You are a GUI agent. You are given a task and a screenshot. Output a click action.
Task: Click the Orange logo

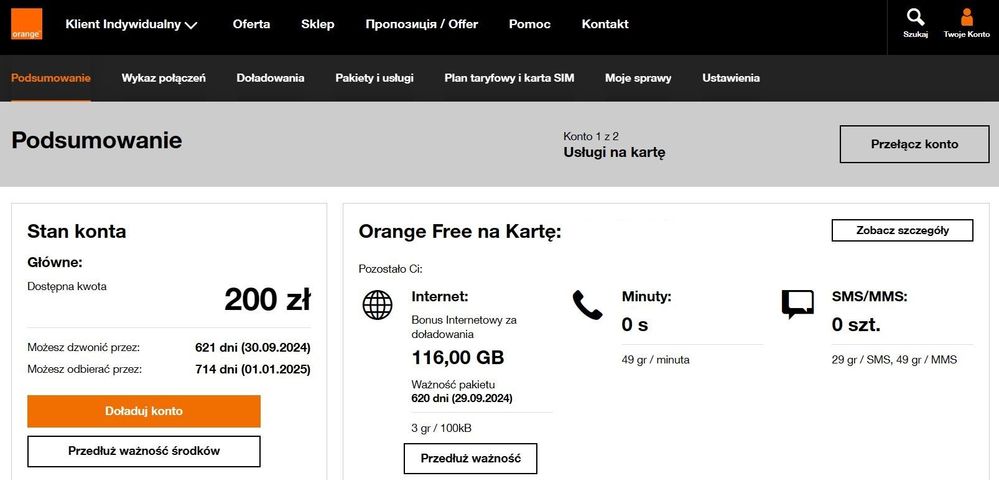(x=26, y=24)
